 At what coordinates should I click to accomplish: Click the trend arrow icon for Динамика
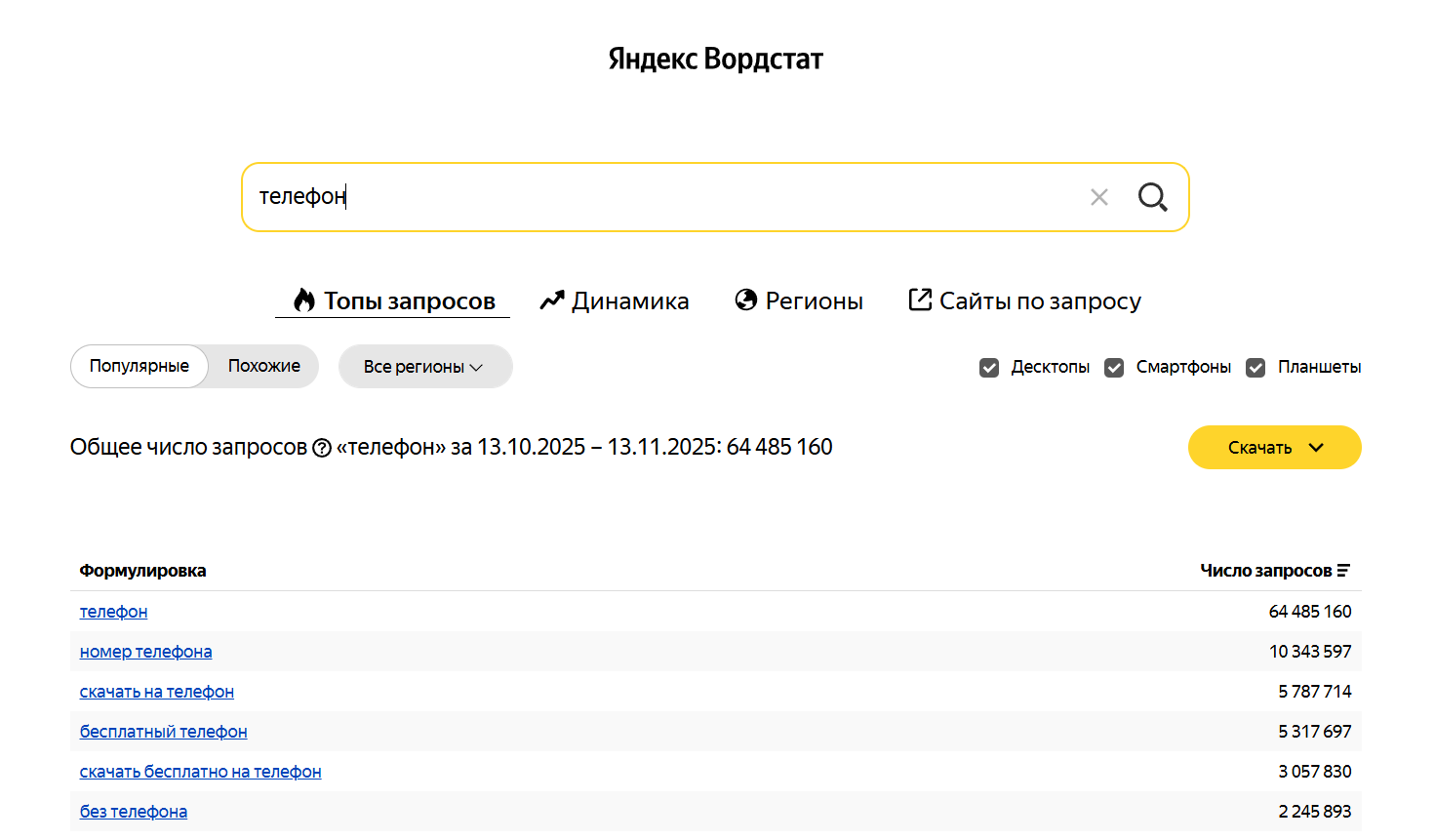(552, 300)
